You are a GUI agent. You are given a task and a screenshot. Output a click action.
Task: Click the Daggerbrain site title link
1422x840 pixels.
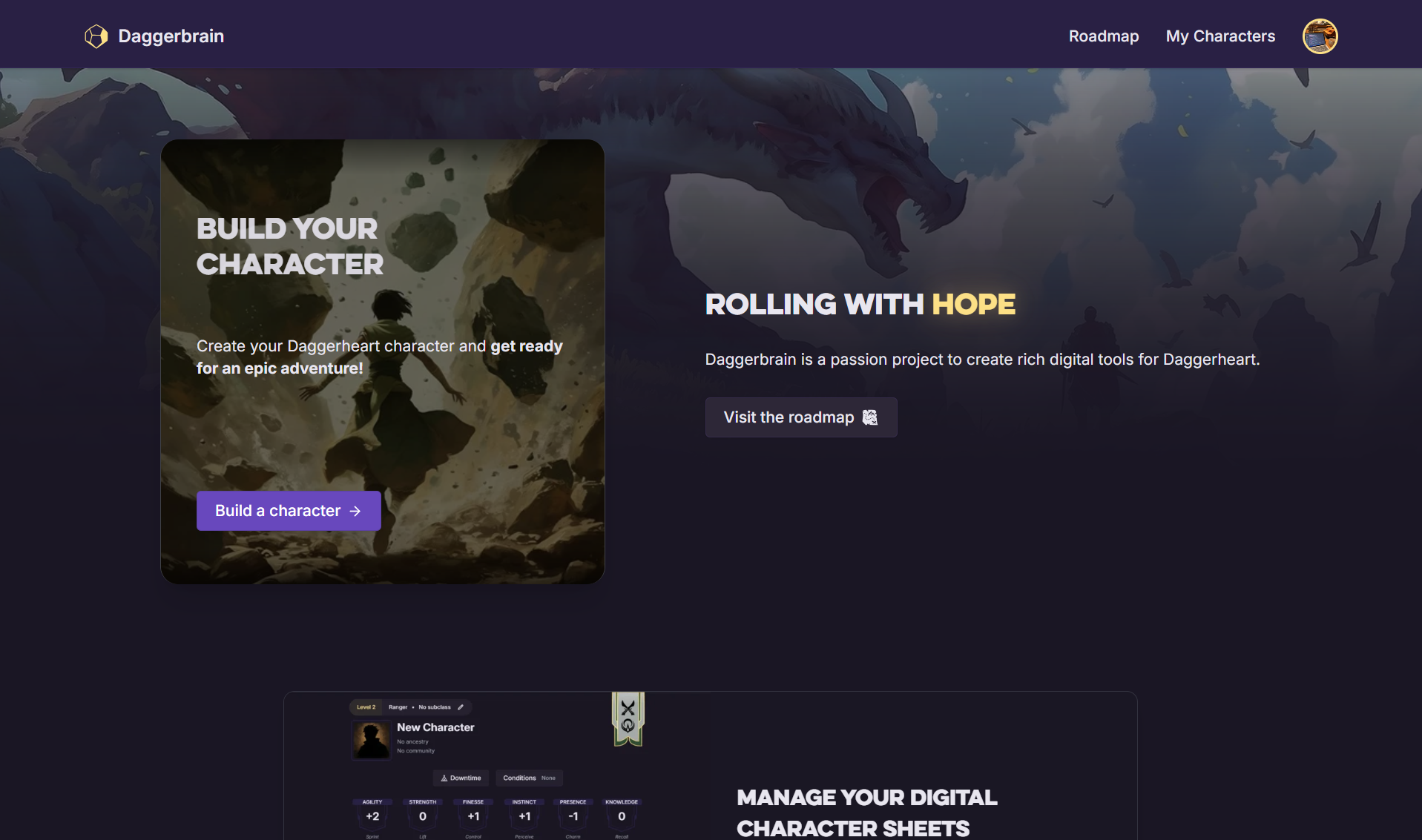(171, 36)
